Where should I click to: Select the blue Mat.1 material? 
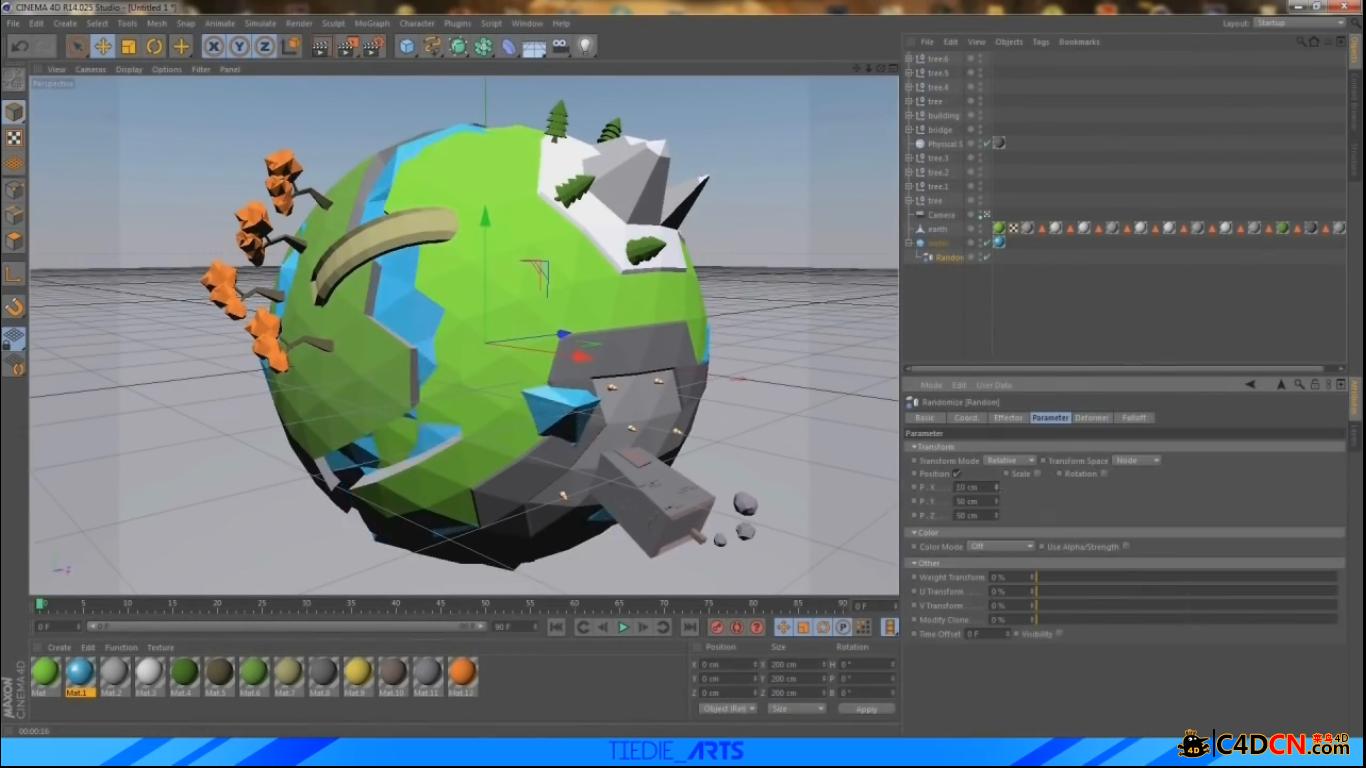pyautogui.click(x=80, y=676)
